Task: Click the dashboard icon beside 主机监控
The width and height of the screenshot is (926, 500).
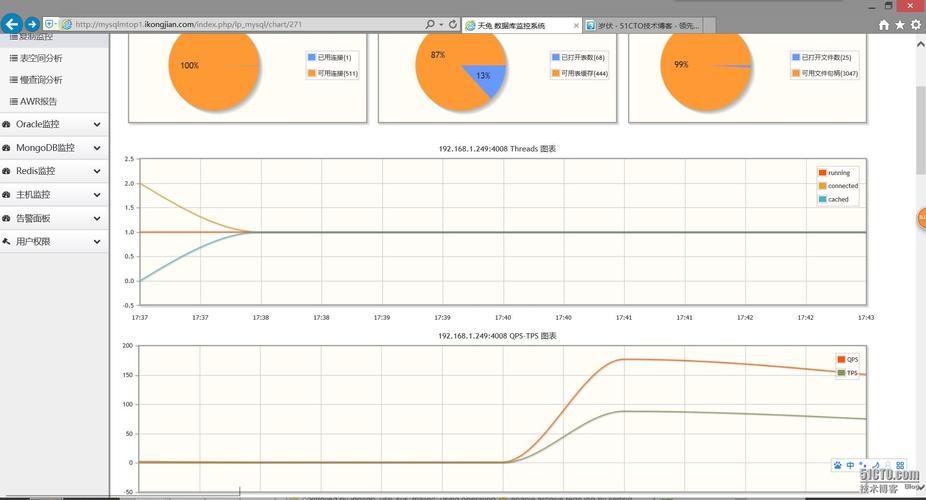Action: coord(6,195)
